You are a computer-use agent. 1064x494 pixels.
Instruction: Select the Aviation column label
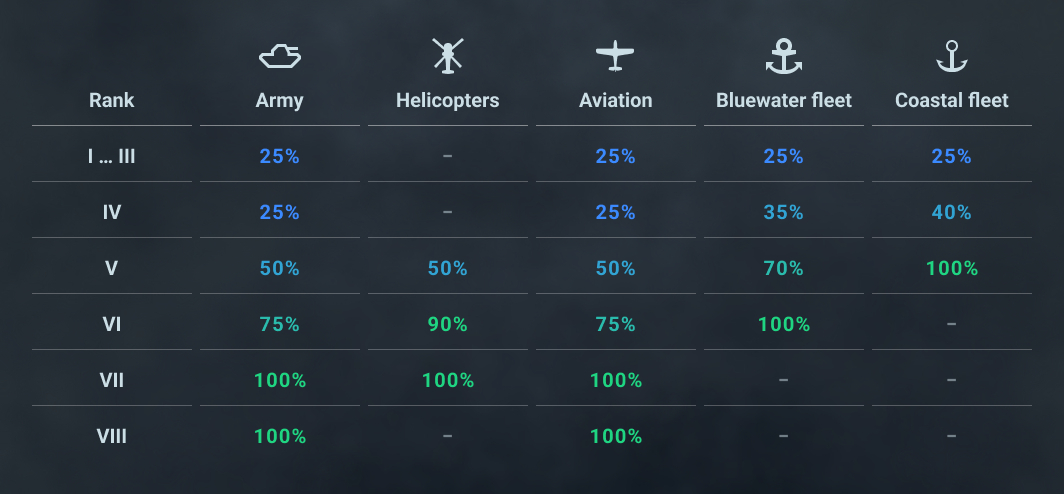click(615, 100)
